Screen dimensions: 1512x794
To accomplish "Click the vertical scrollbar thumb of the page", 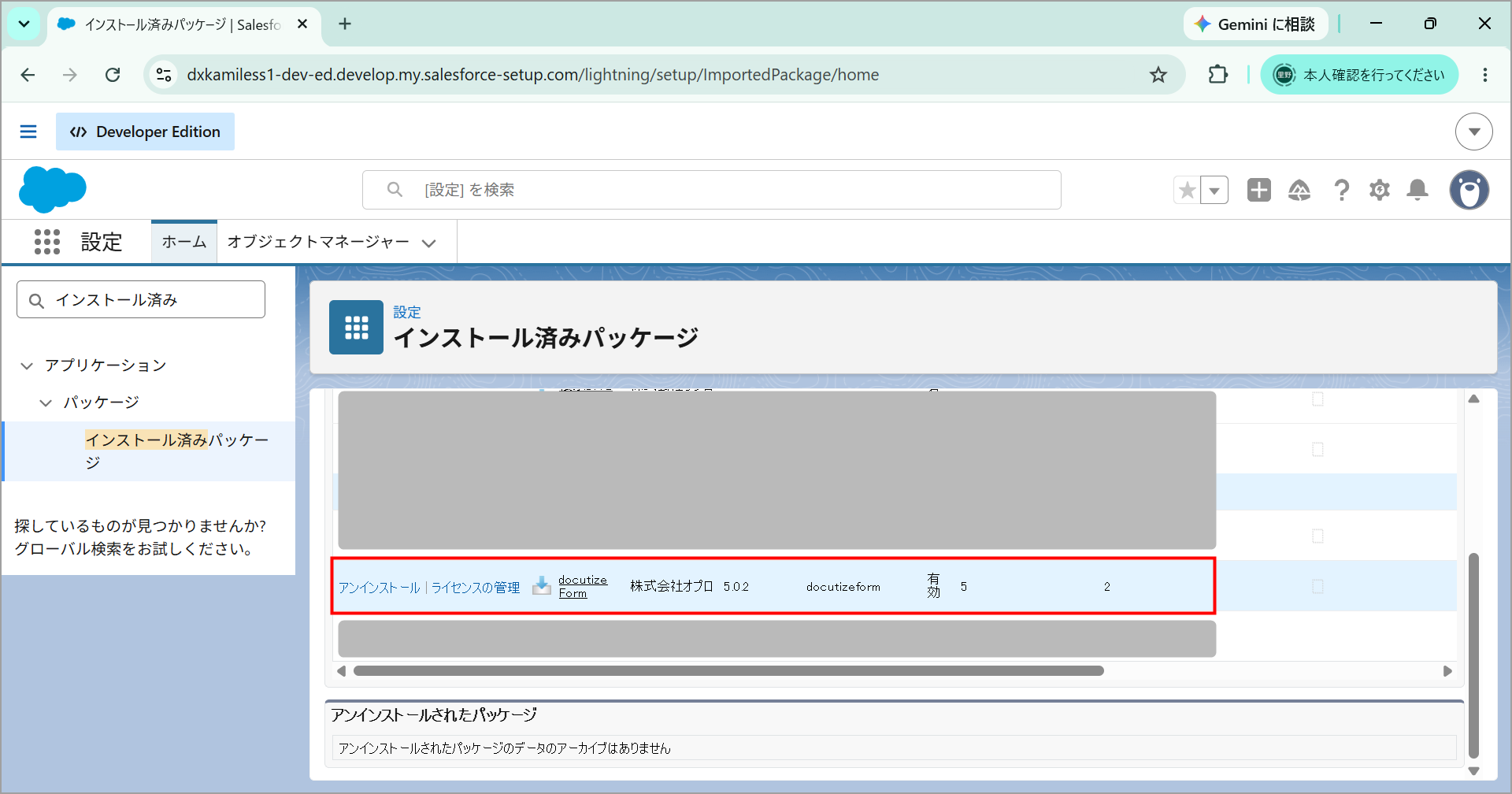I will click(1473, 655).
